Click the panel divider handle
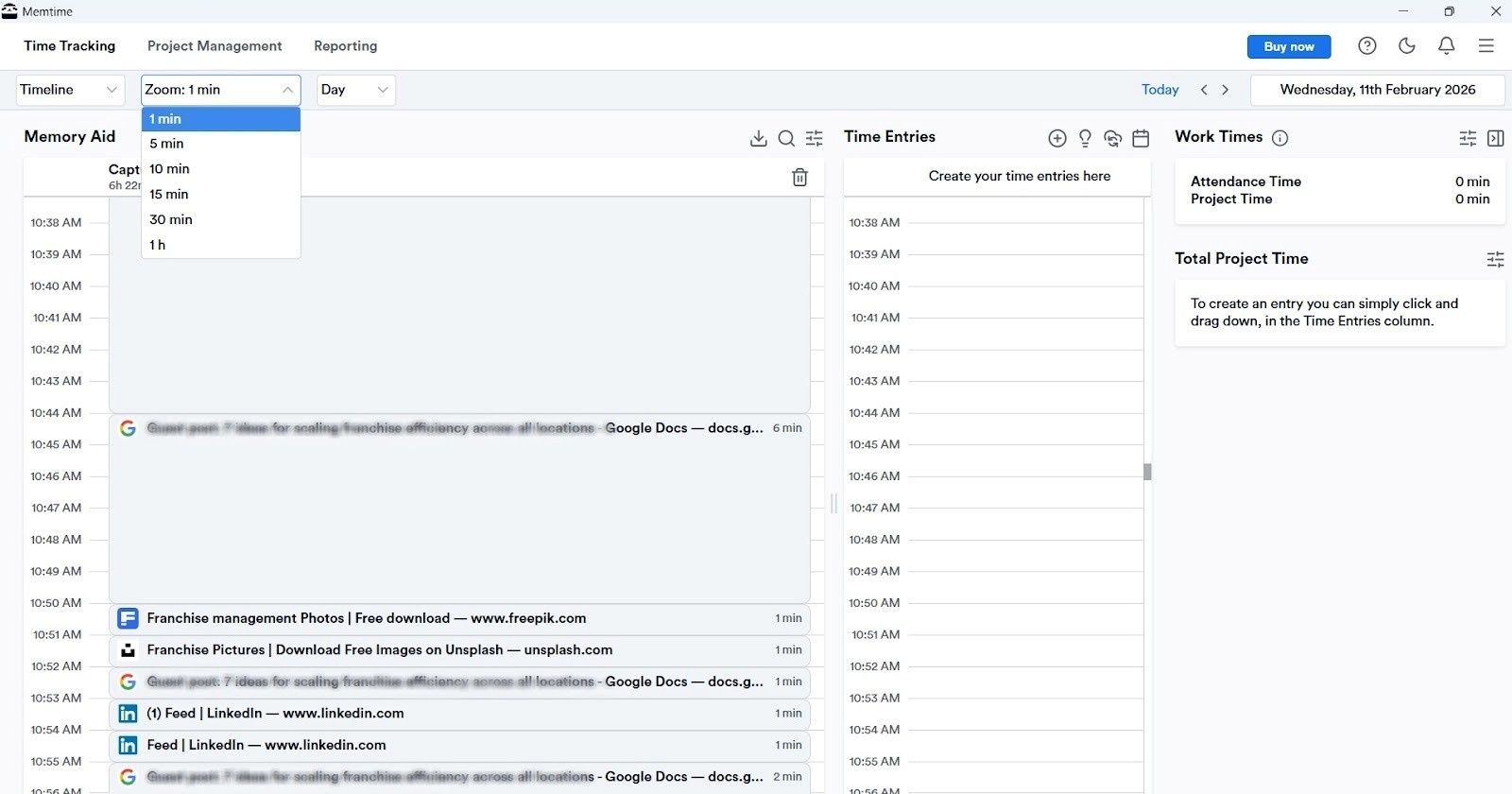 click(x=833, y=503)
